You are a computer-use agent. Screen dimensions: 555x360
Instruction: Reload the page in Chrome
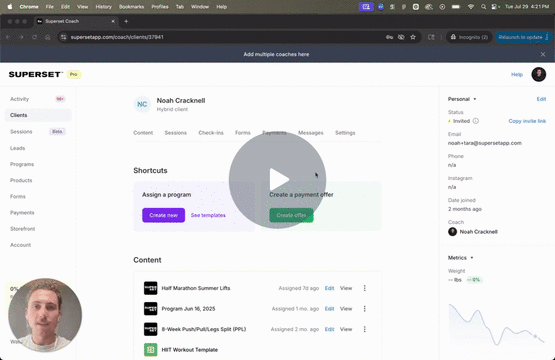tap(34, 37)
